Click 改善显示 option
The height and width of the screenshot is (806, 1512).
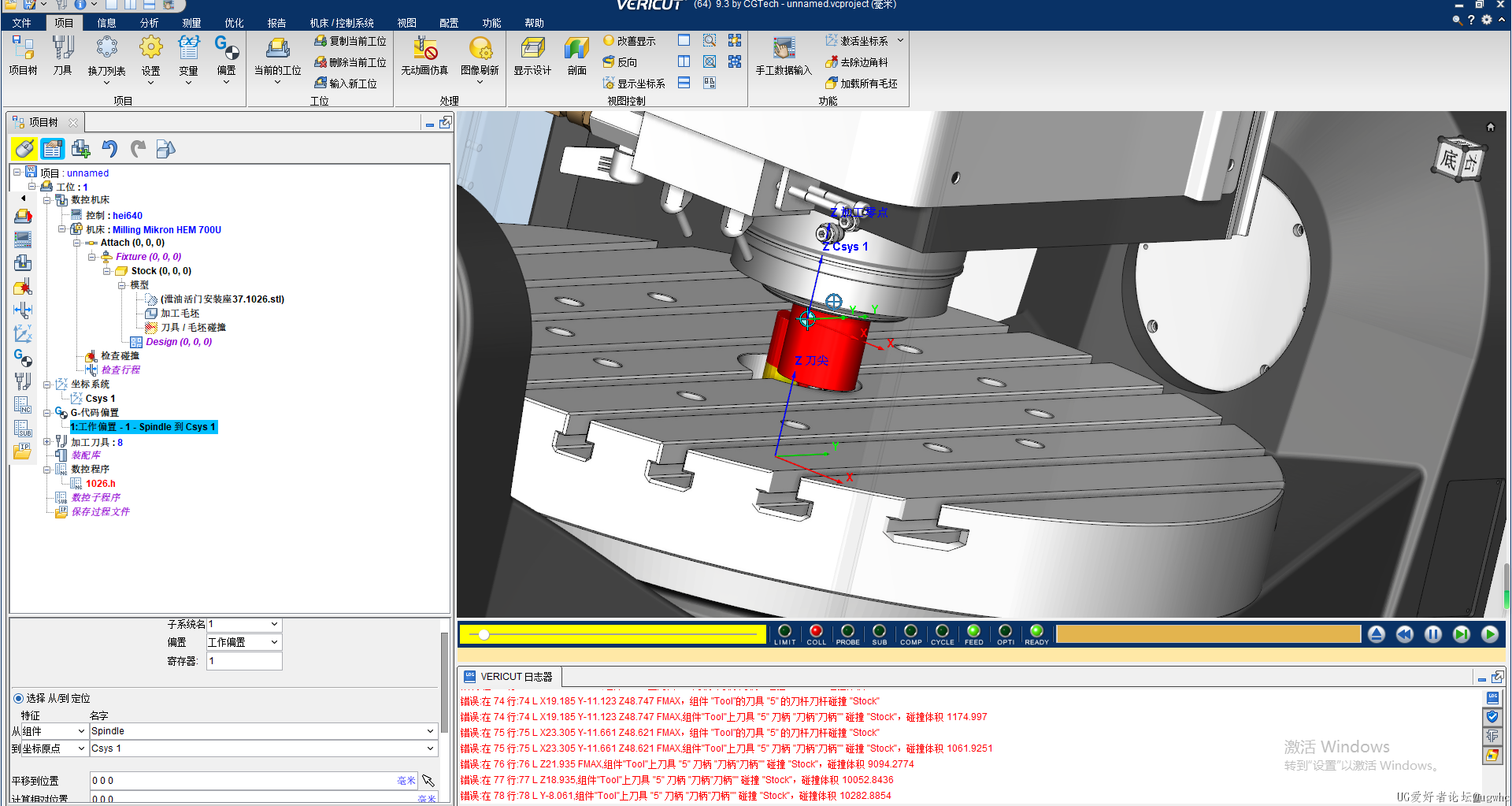click(x=629, y=41)
